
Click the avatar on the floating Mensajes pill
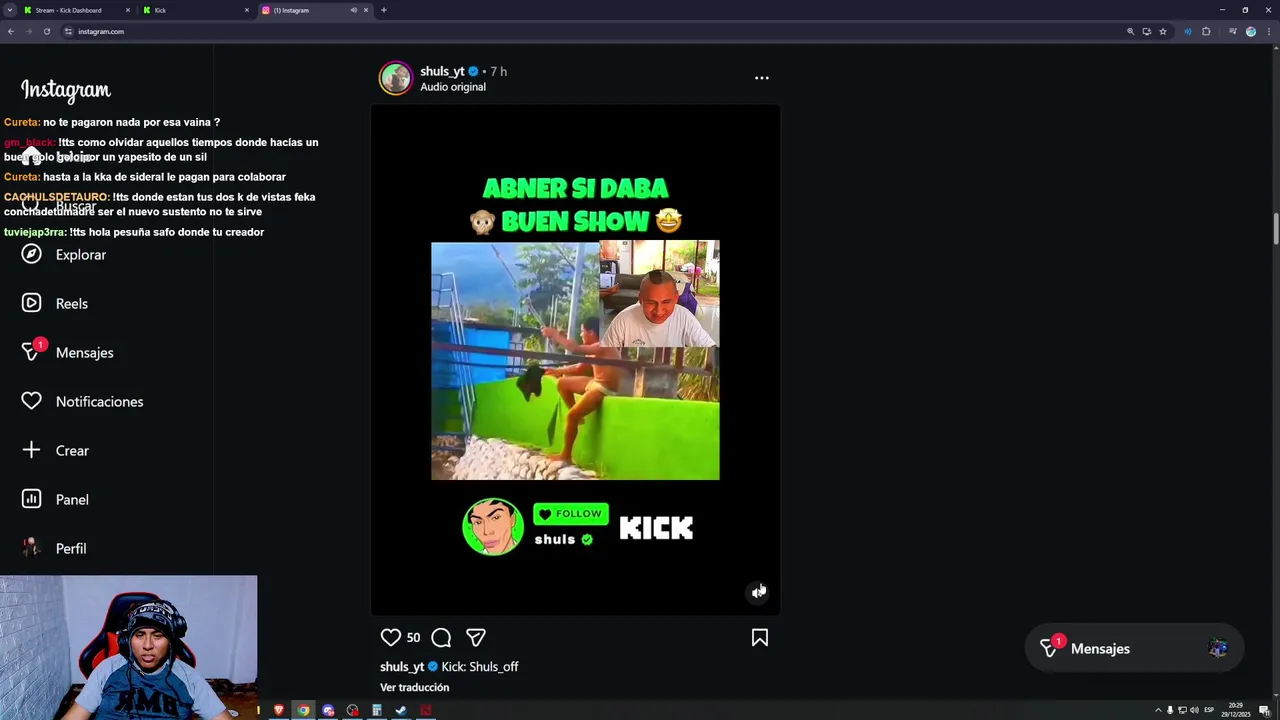coord(1218,648)
